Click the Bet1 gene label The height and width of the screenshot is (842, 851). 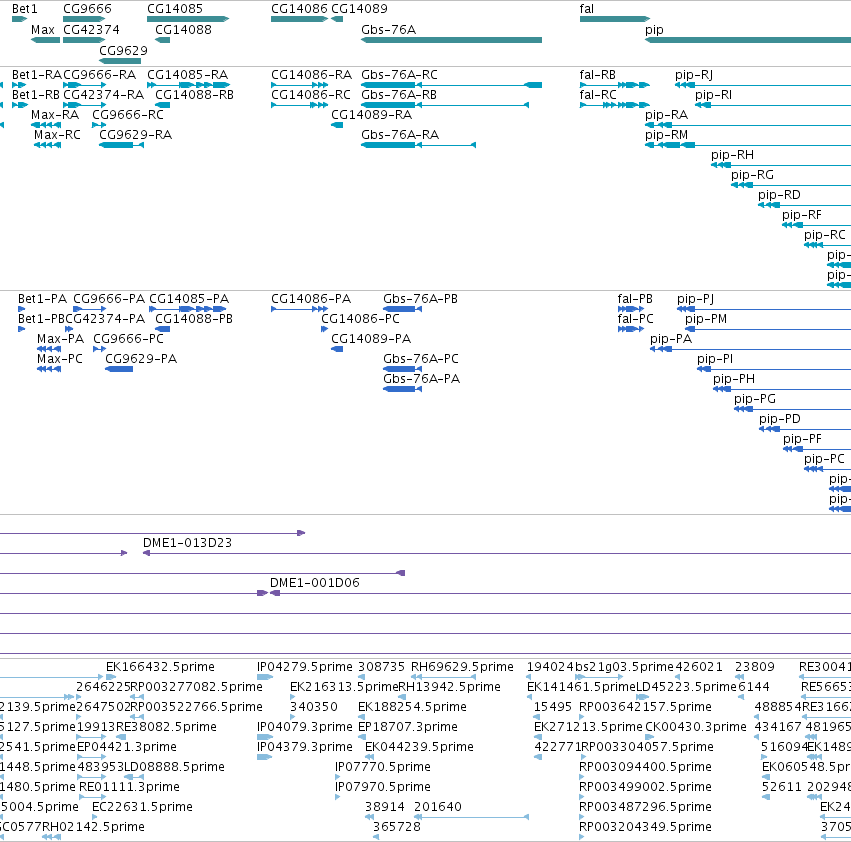tap(24, 9)
